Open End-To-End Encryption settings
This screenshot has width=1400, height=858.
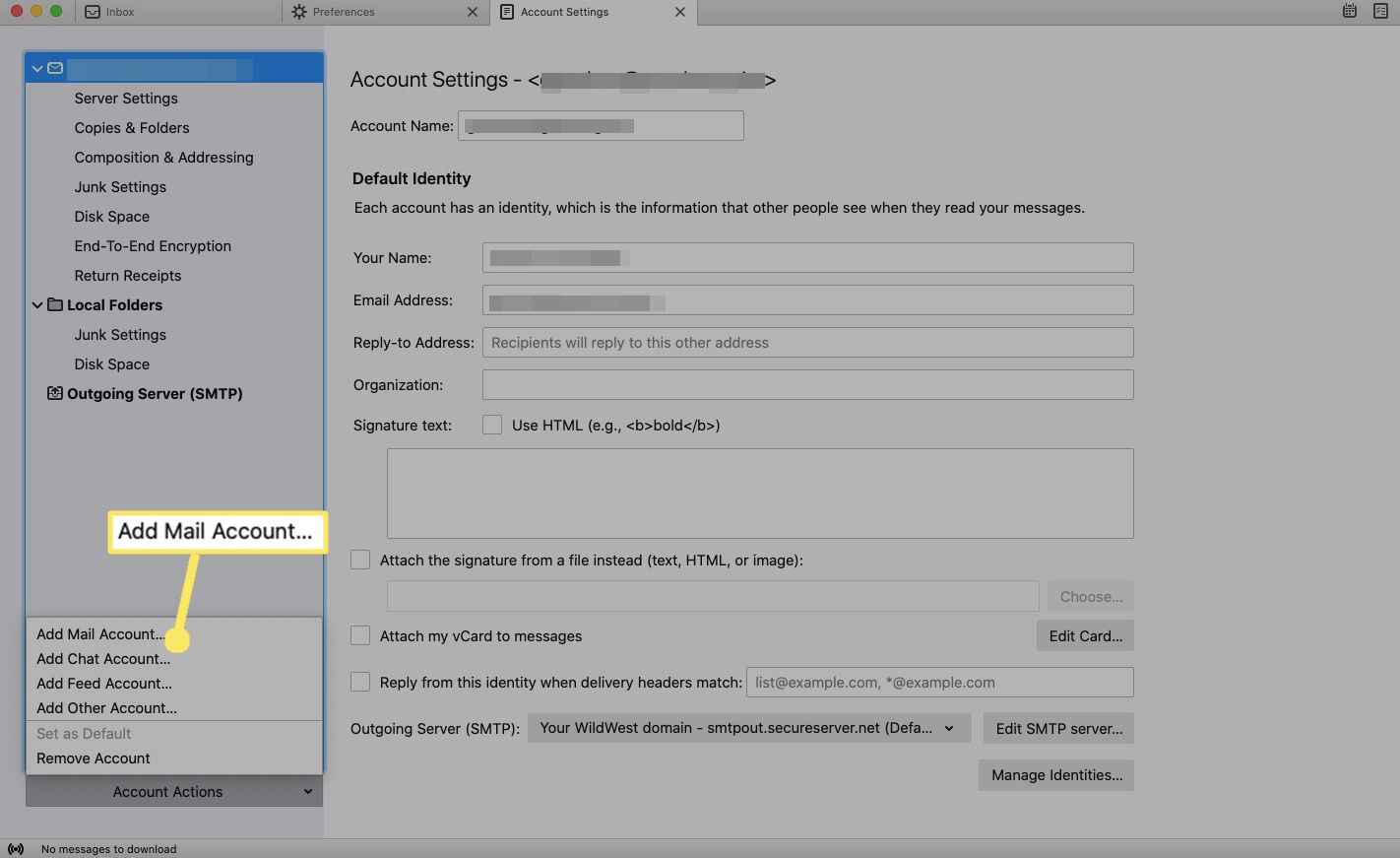click(153, 245)
